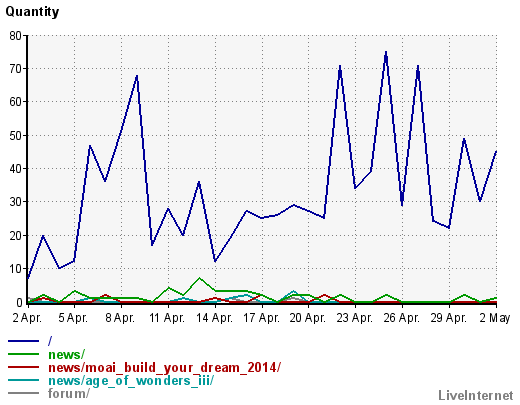This screenshot has width=520, height=405.
Task: Click the 80 value on y-axis
Action: (x=15, y=36)
